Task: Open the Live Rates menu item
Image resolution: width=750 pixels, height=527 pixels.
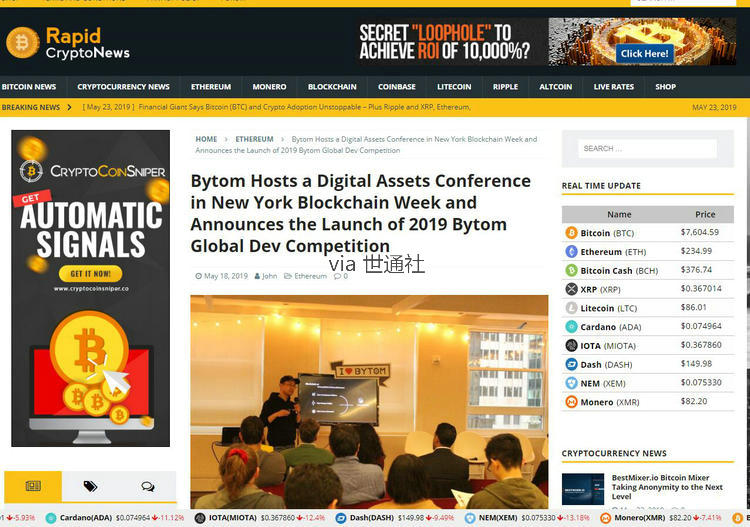Action: 613,87
